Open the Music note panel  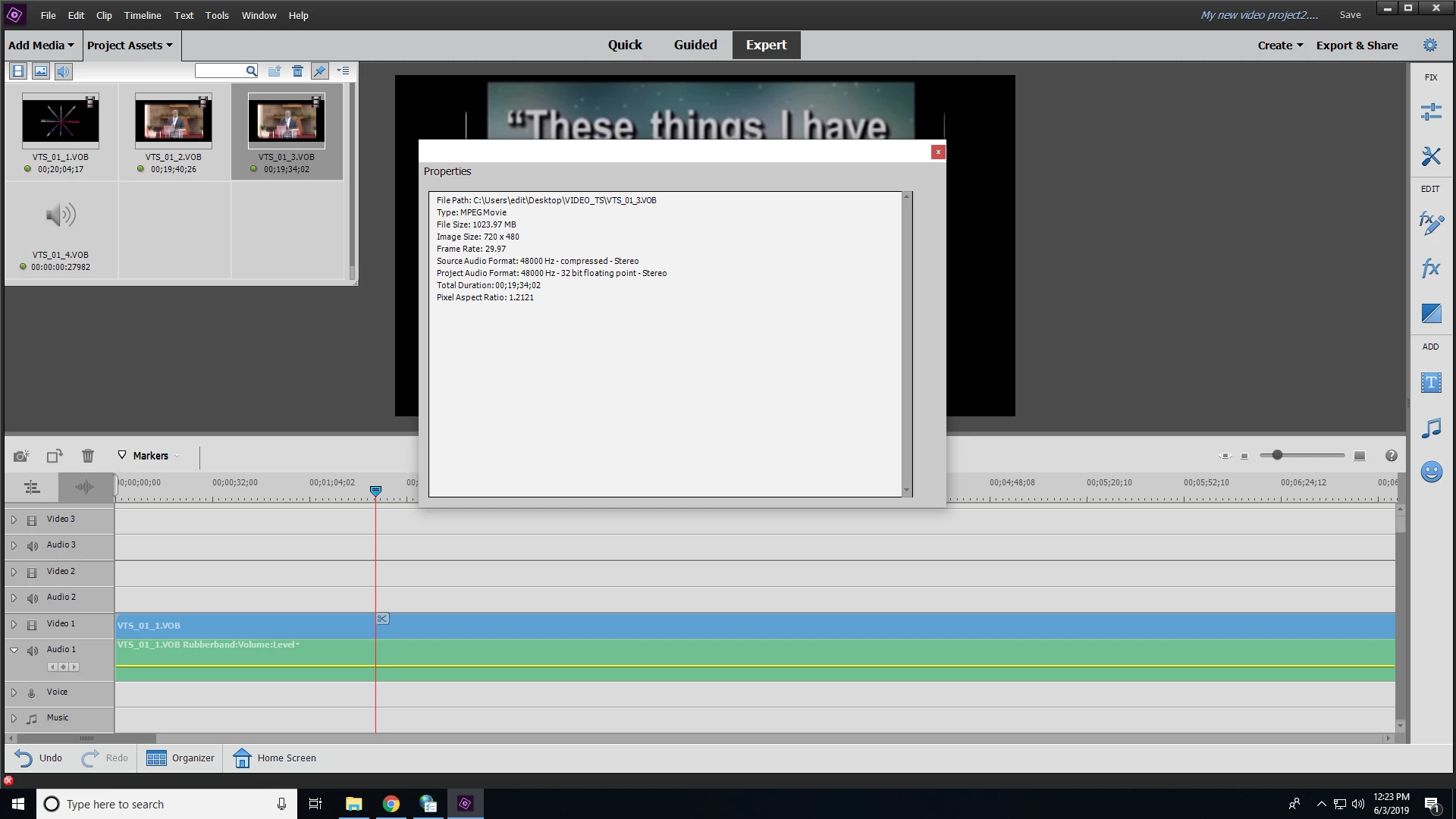pos(1431,428)
